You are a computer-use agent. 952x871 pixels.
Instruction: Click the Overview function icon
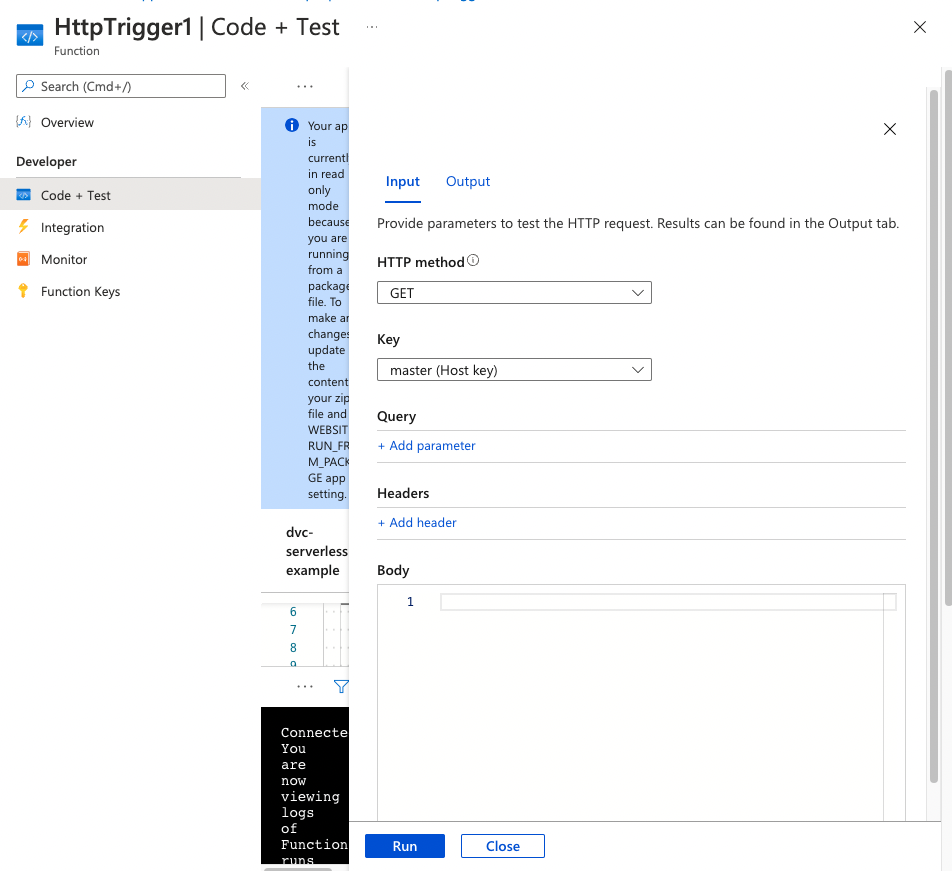coord(24,122)
